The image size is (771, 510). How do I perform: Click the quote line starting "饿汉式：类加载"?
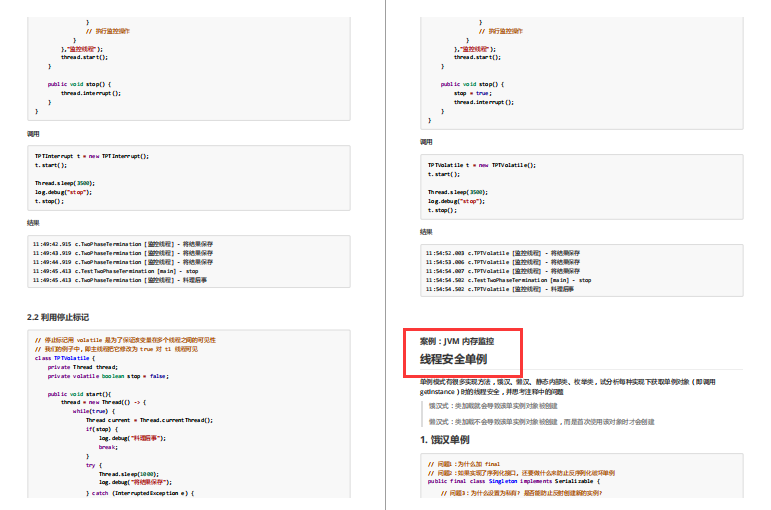pyautogui.click(x=493, y=406)
